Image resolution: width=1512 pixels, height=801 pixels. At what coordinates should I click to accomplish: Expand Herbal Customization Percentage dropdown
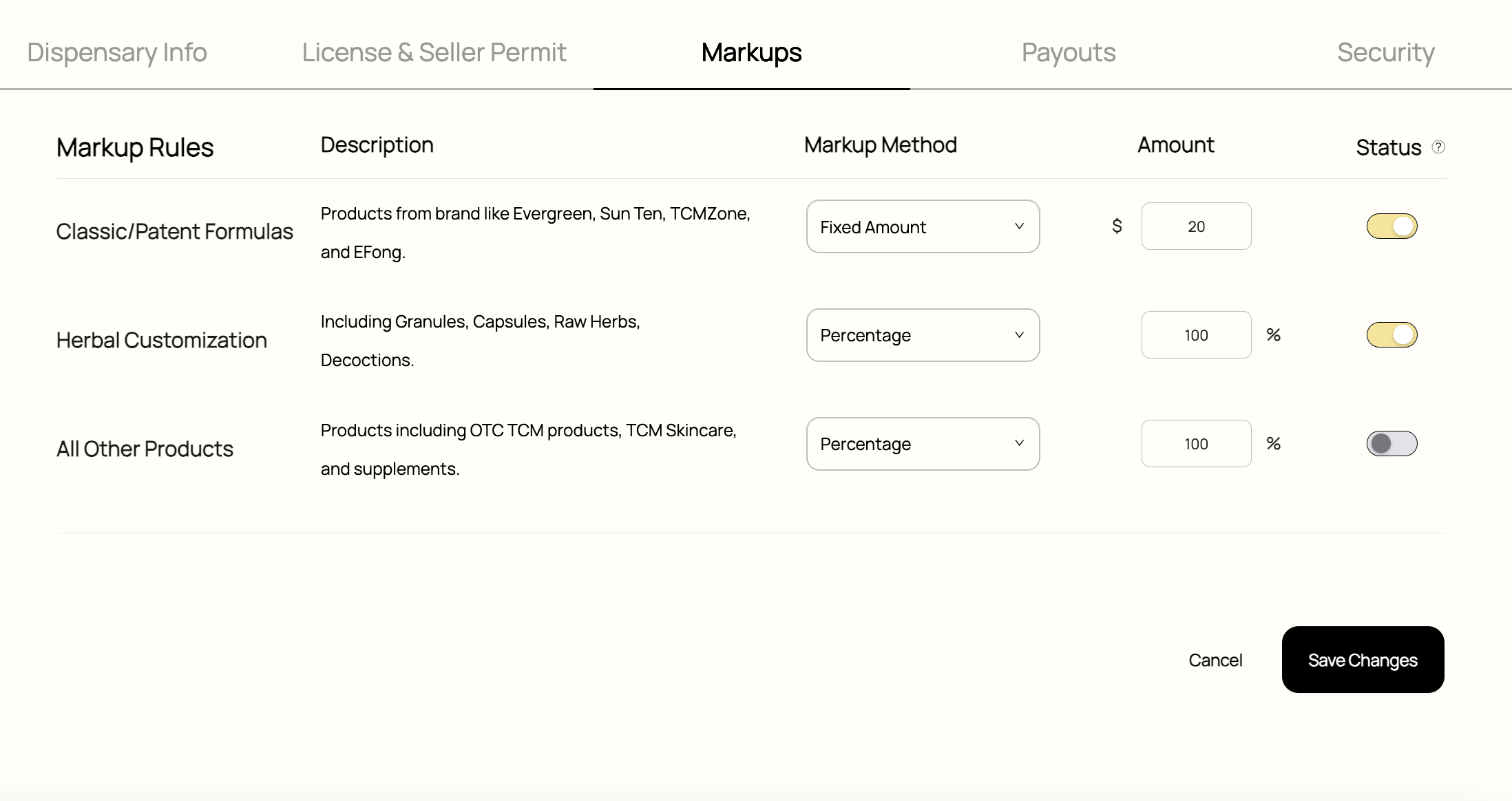tap(922, 335)
